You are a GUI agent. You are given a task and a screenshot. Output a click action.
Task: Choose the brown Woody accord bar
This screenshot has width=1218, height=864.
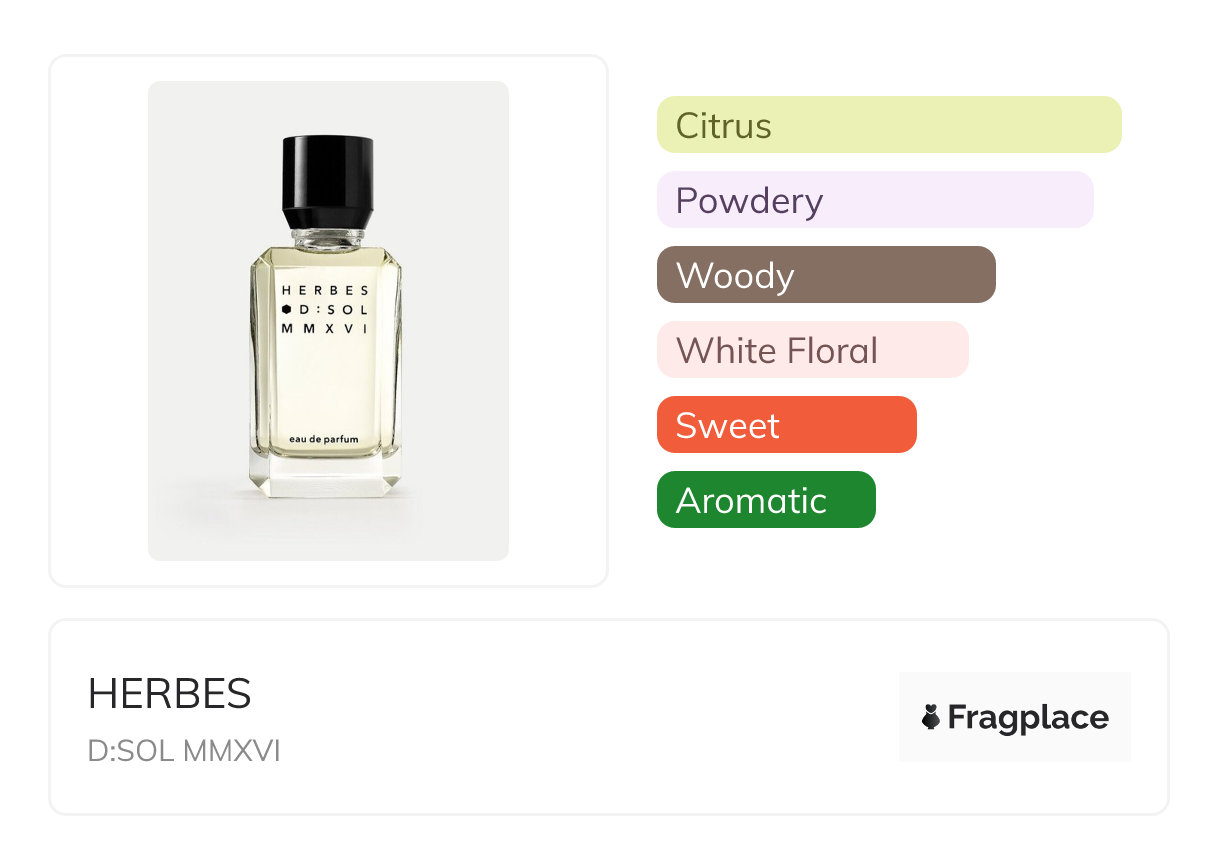point(826,275)
